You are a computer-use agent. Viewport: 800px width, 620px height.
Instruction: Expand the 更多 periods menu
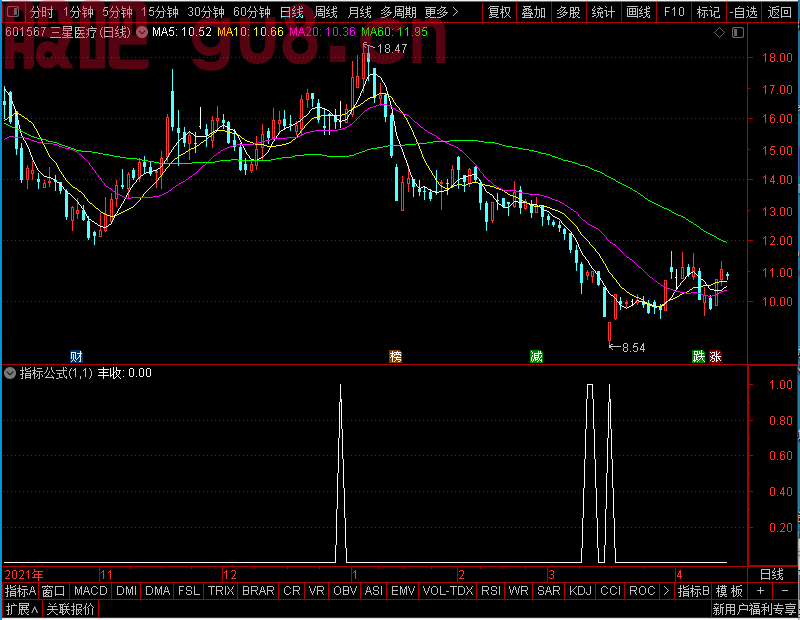[441, 12]
